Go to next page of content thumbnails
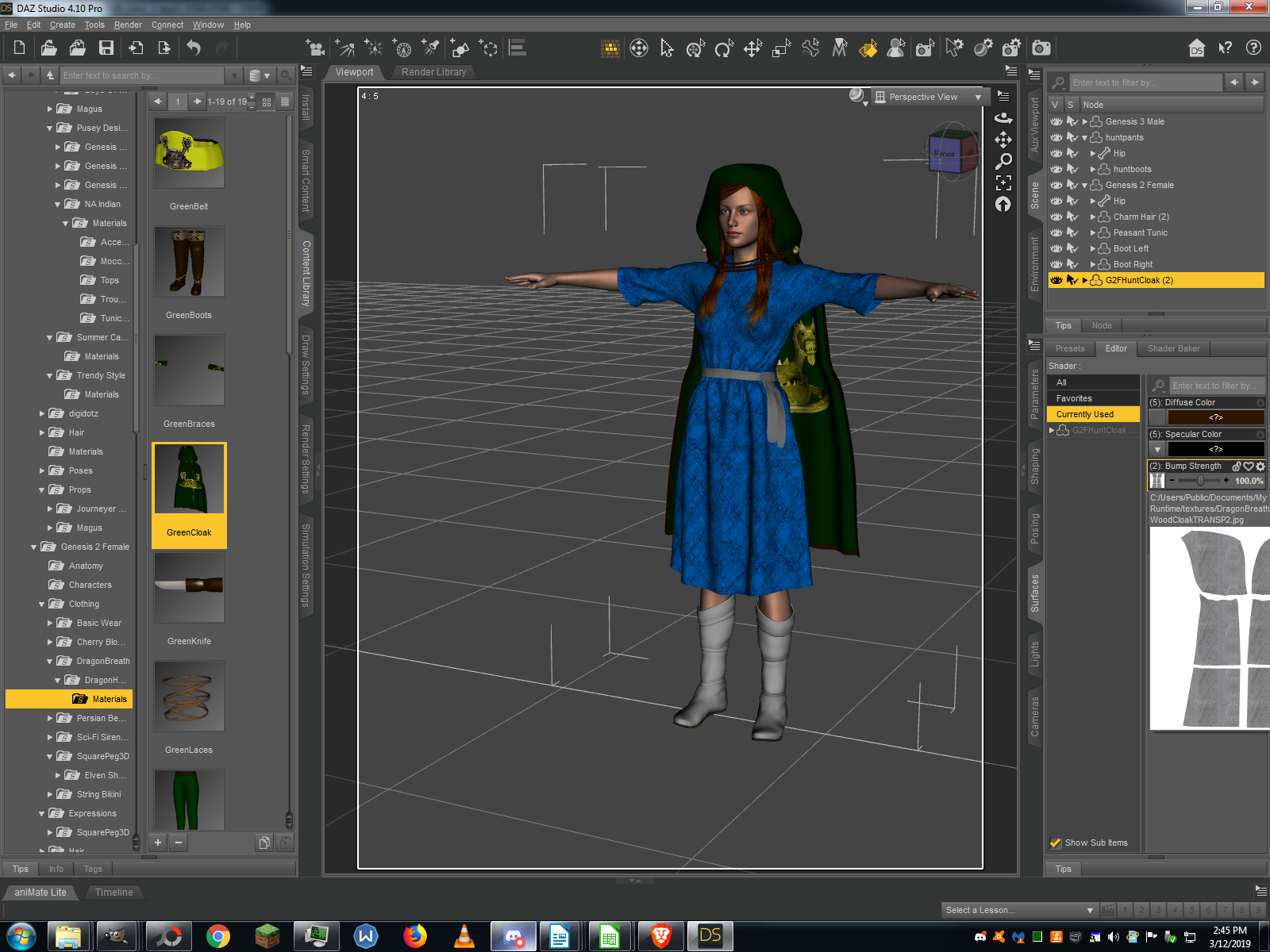Screen dimensions: 1270x952 (x=198, y=102)
